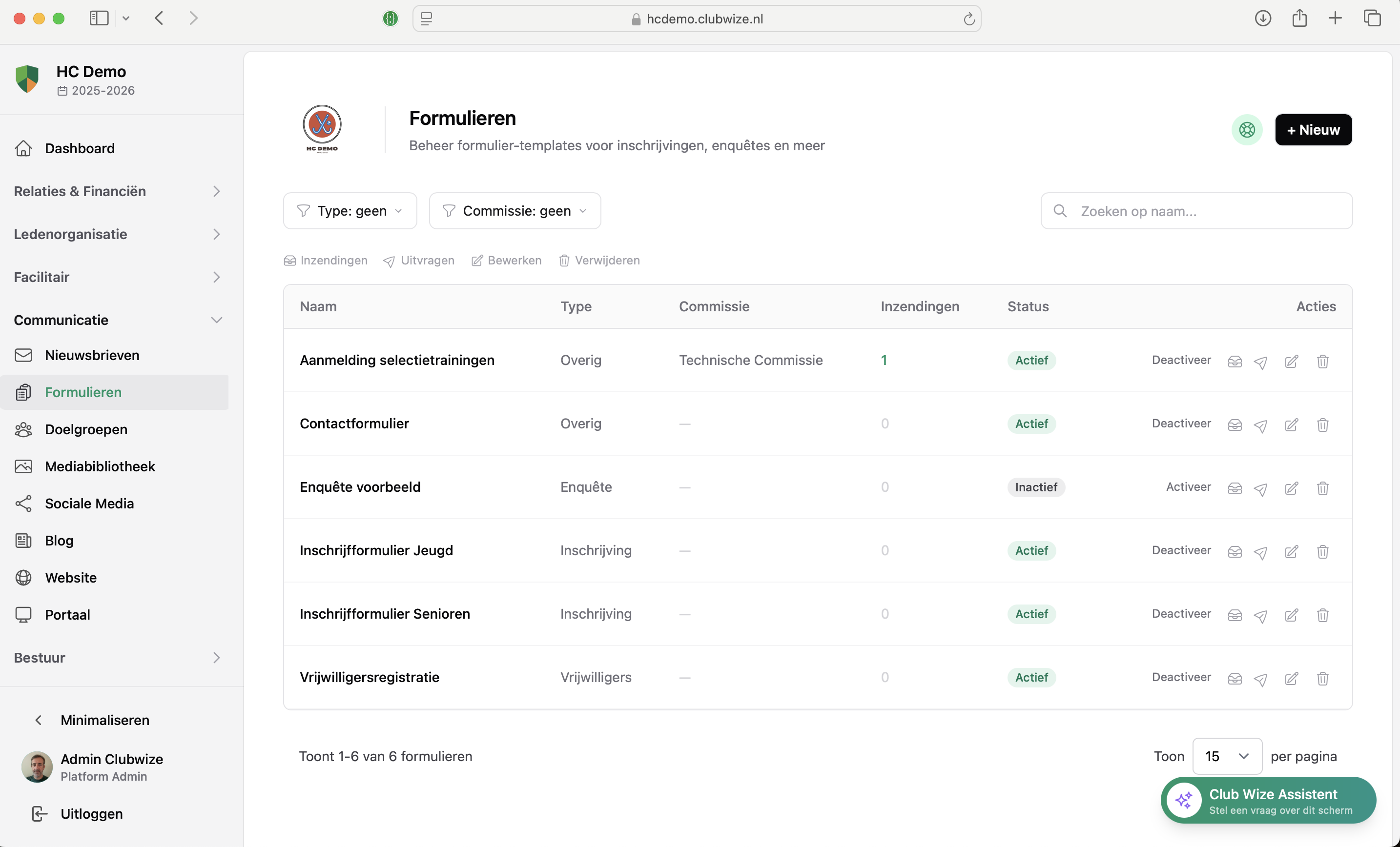Deactiveer the Inschrijfformulier Senioren form
This screenshot has width=1400, height=847.
point(1181,613)
